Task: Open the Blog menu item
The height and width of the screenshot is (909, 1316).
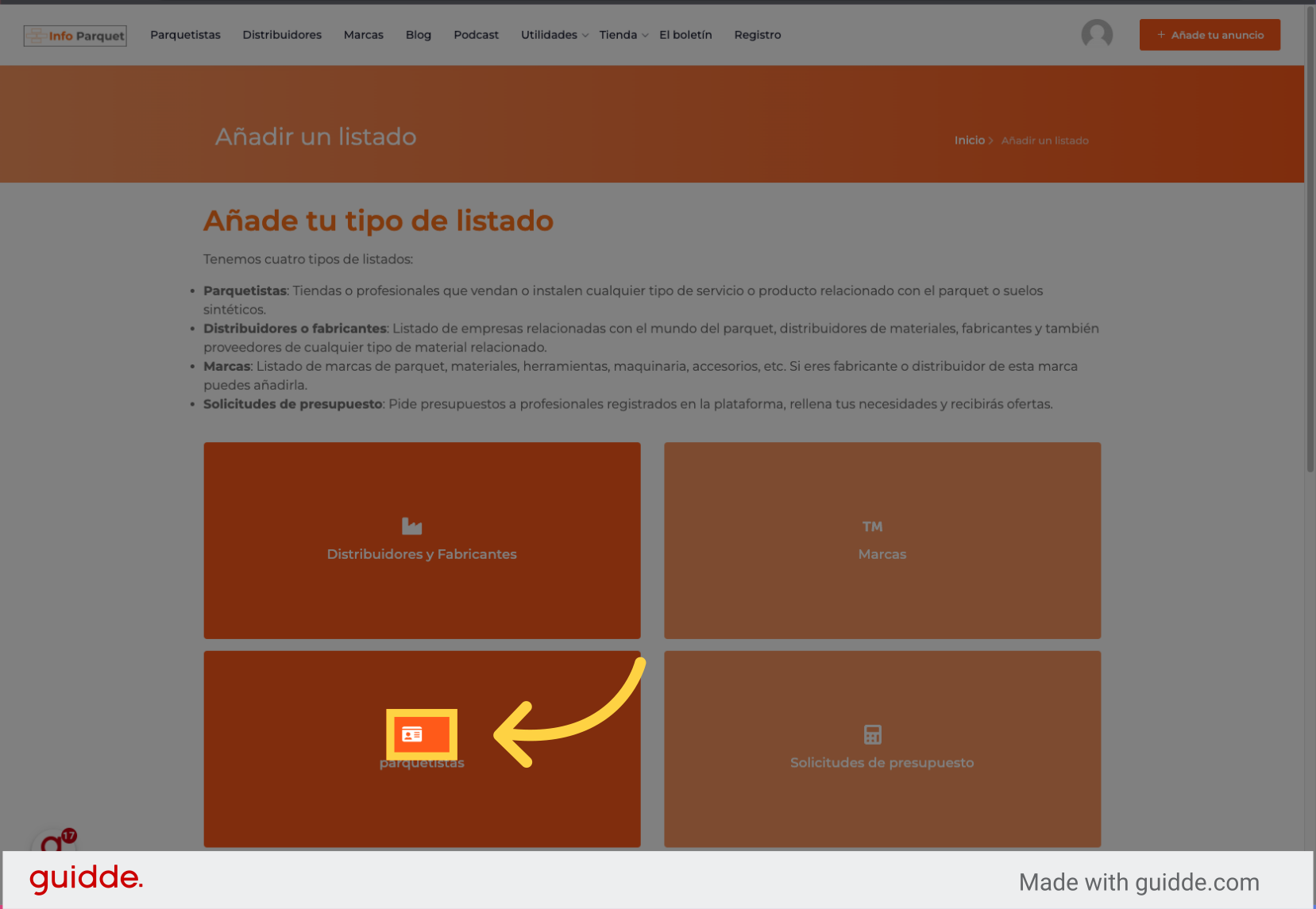Action: tap(418, 35)
